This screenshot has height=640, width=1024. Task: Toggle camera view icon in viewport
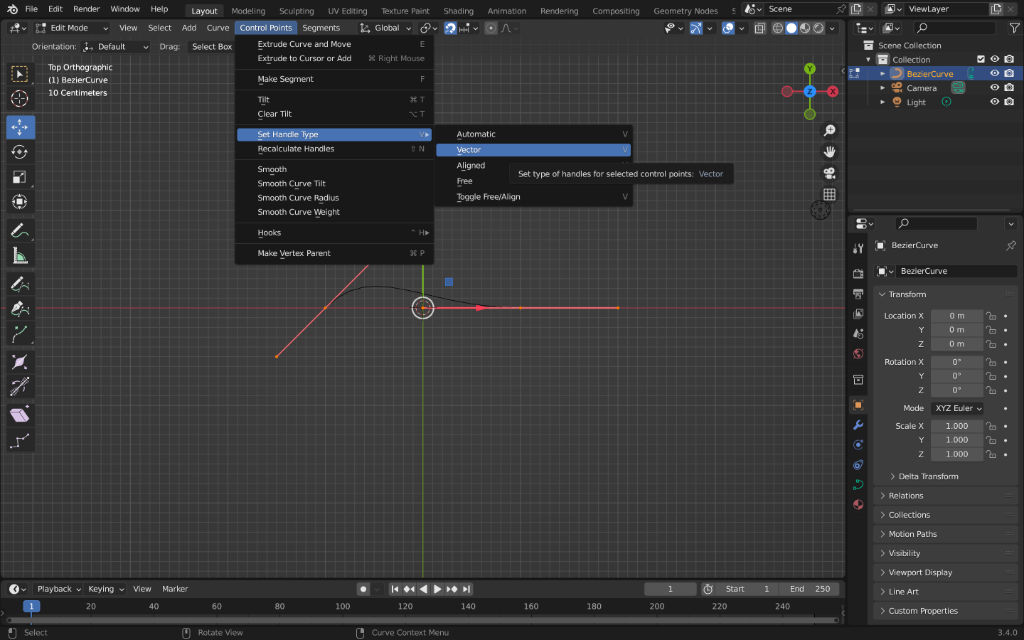pyautogui.click(x=829, y=173)
